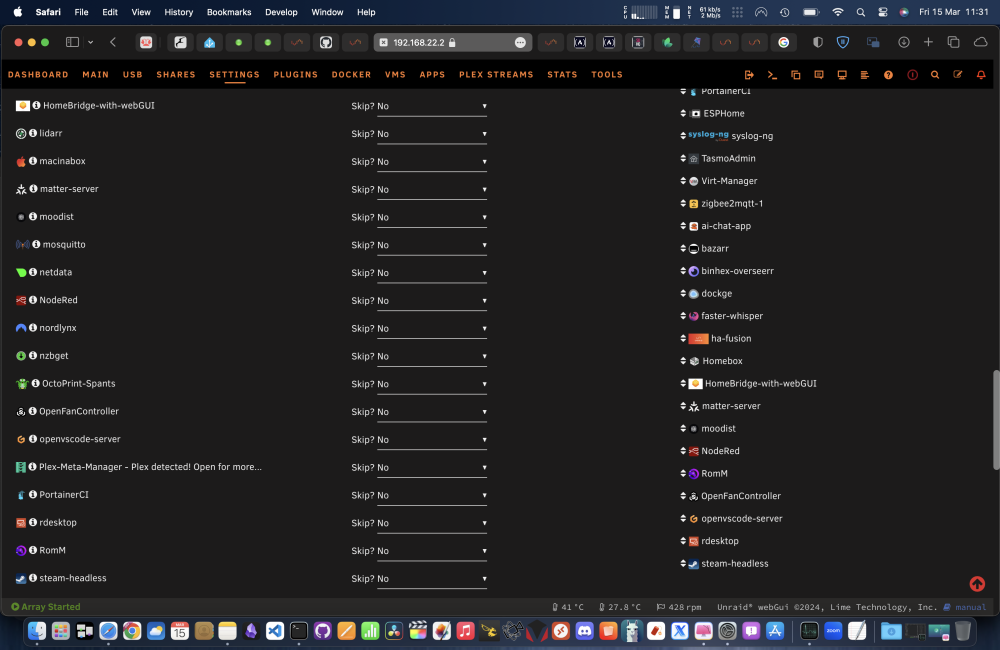Open the Skip dropdown for mosquitto
The image size is (1000, 650).
(432, 245)
